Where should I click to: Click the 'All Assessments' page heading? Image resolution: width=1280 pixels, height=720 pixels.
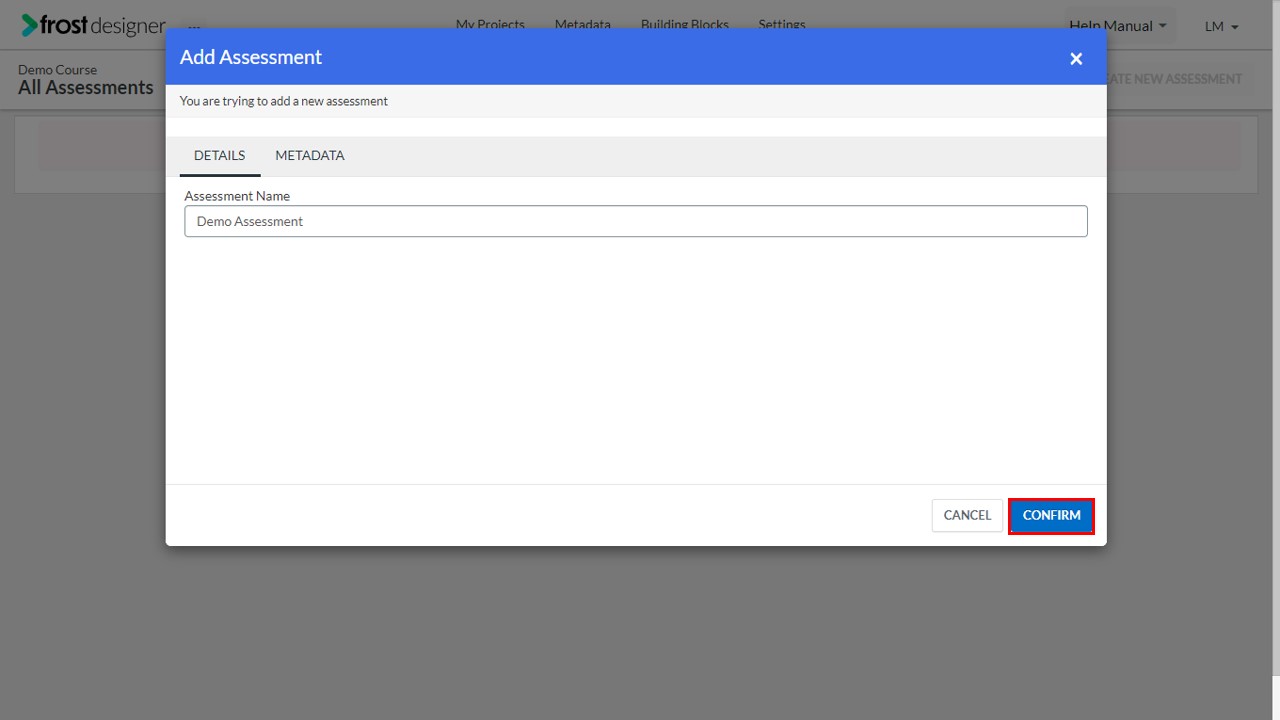86,88
